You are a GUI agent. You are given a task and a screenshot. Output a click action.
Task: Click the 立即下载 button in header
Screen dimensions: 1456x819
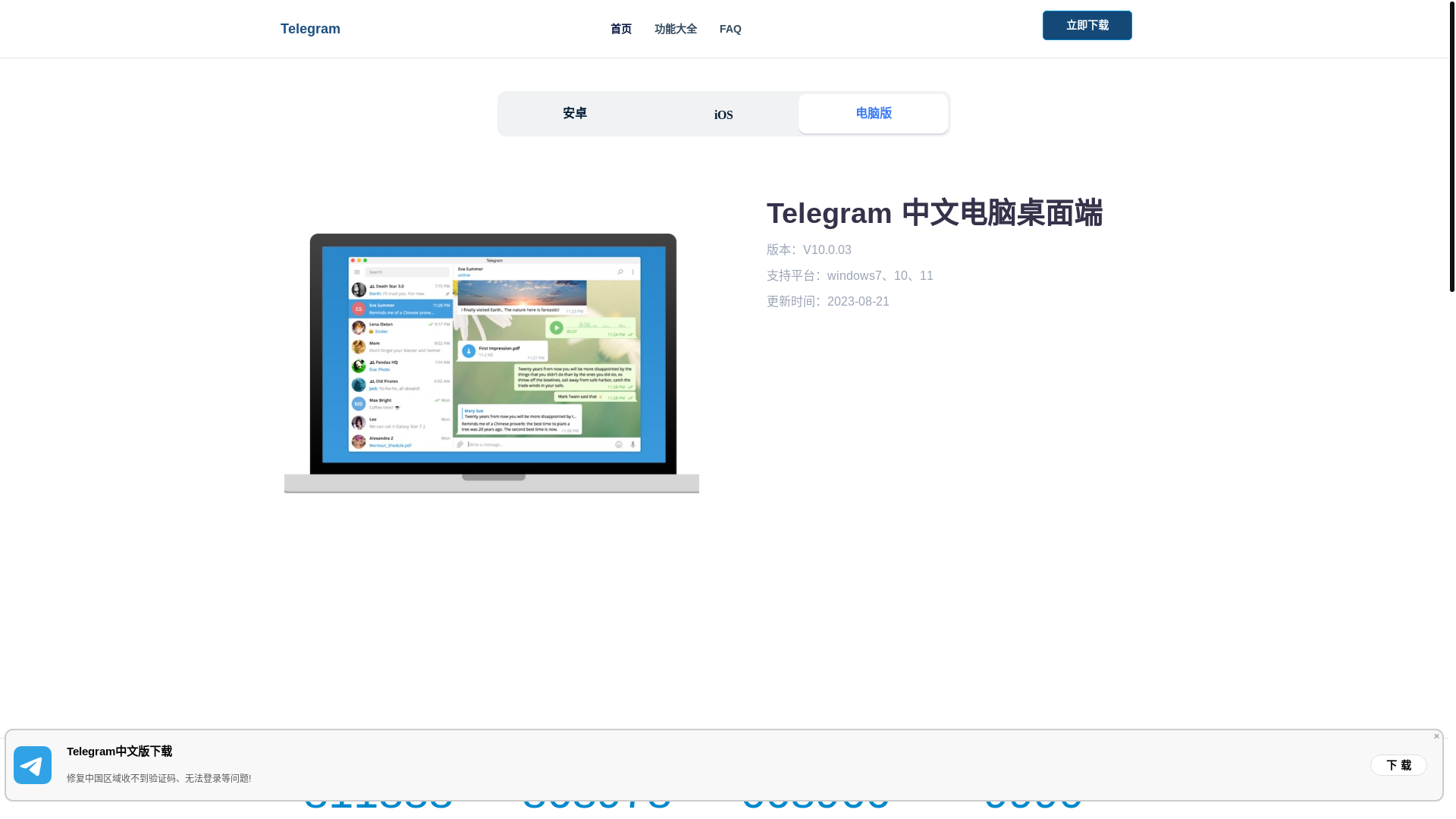click(1087, 25)
